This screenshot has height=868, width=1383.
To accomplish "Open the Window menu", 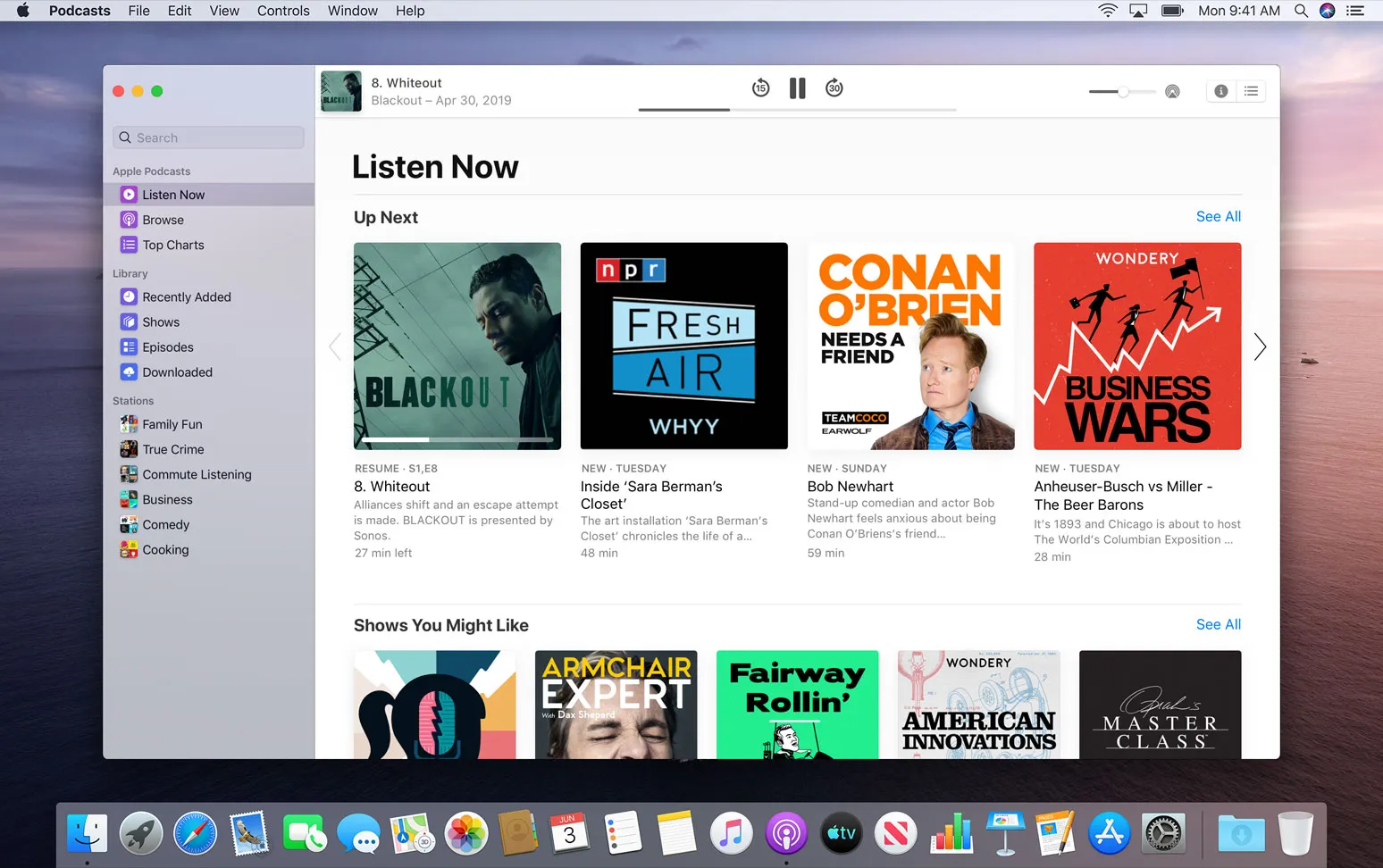I will (x=351, y=10).
